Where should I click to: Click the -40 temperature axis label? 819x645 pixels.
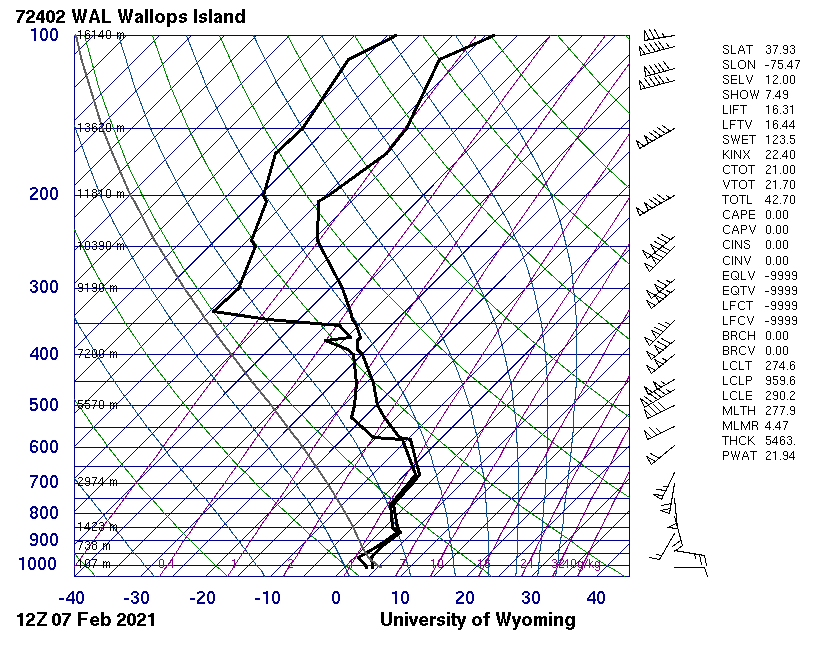[x=71, y=597]
